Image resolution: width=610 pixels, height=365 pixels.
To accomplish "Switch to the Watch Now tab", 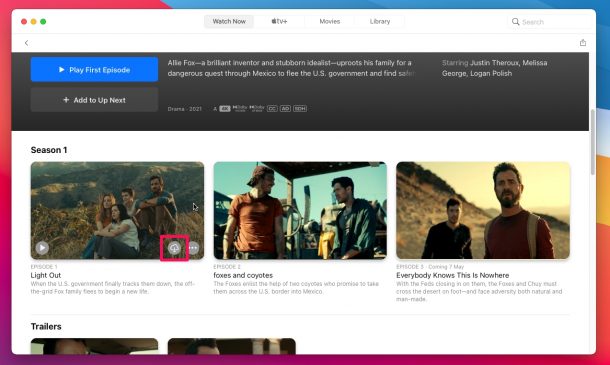I will coord(229,21).
